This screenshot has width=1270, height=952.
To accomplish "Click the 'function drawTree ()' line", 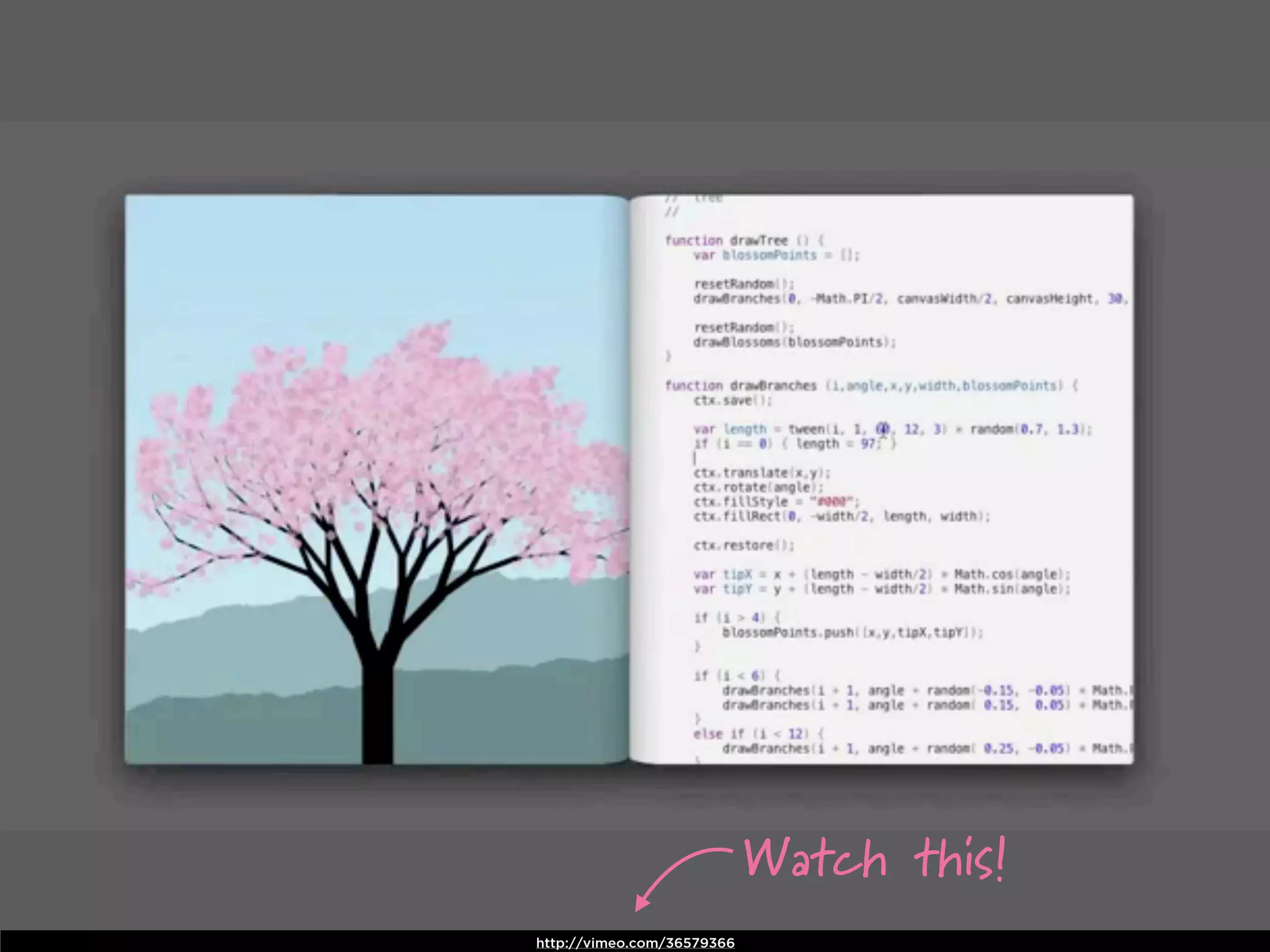I will pyautogui.click(x=745, y=240).
